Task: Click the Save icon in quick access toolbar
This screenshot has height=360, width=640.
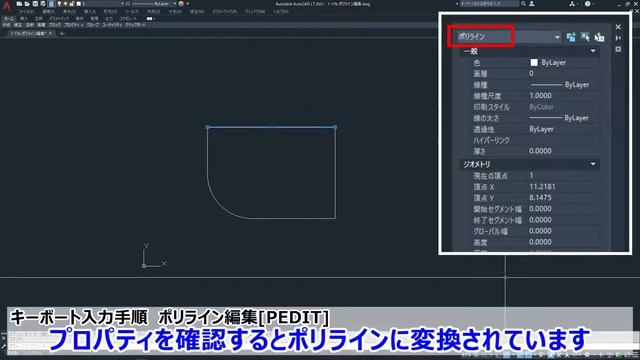Action: click(35, 4)
